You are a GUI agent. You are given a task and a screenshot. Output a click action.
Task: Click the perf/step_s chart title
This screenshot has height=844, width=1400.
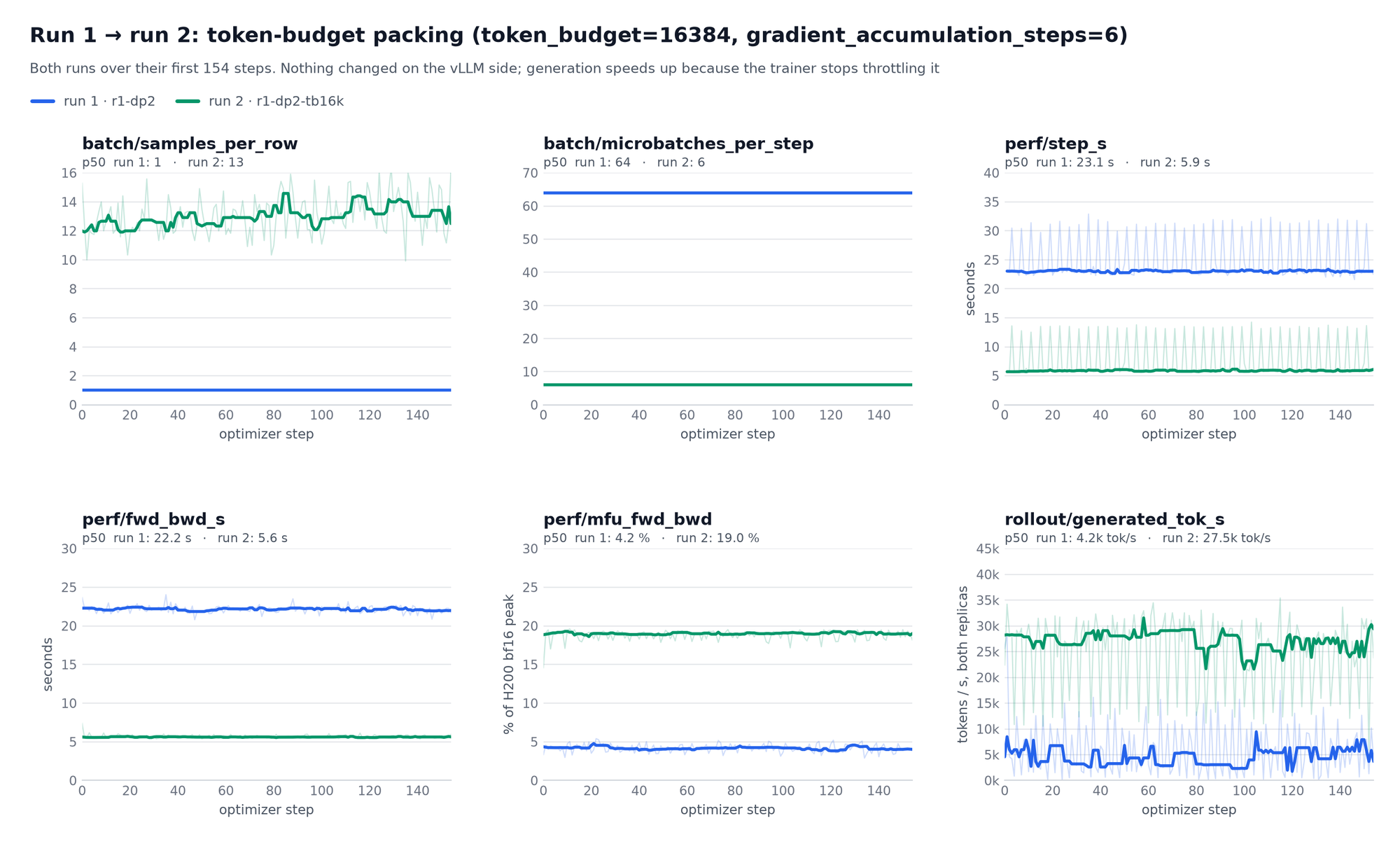(1056, 144)
